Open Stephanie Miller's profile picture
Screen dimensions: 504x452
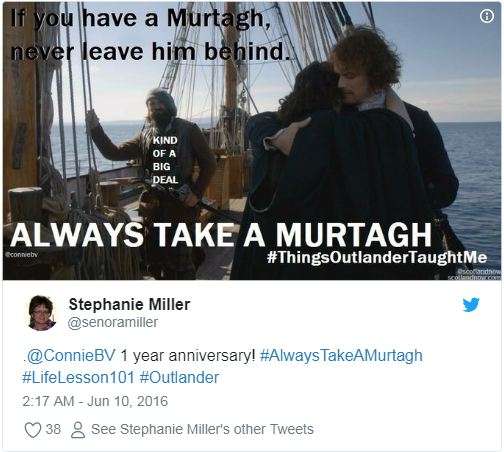point(41,313)
